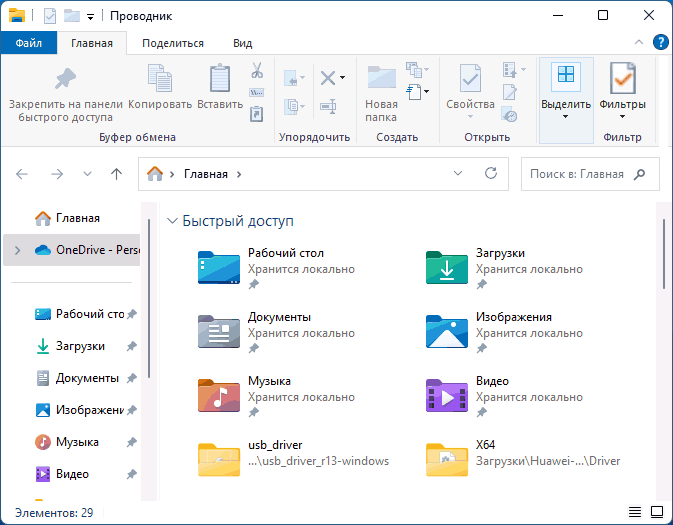Switch to large icons view in the status bar
The image size is (673, 525).
coord(657,512)
